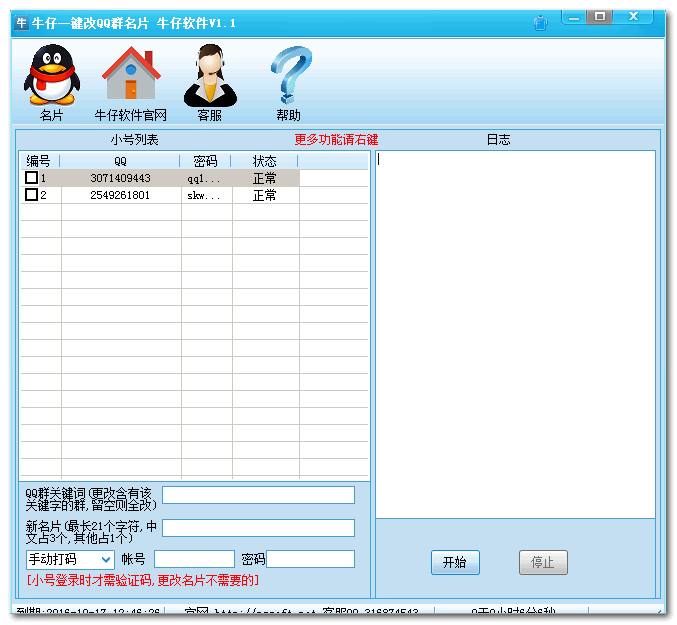Check the box for account row 1
The image size is (677, 625).
32,177
